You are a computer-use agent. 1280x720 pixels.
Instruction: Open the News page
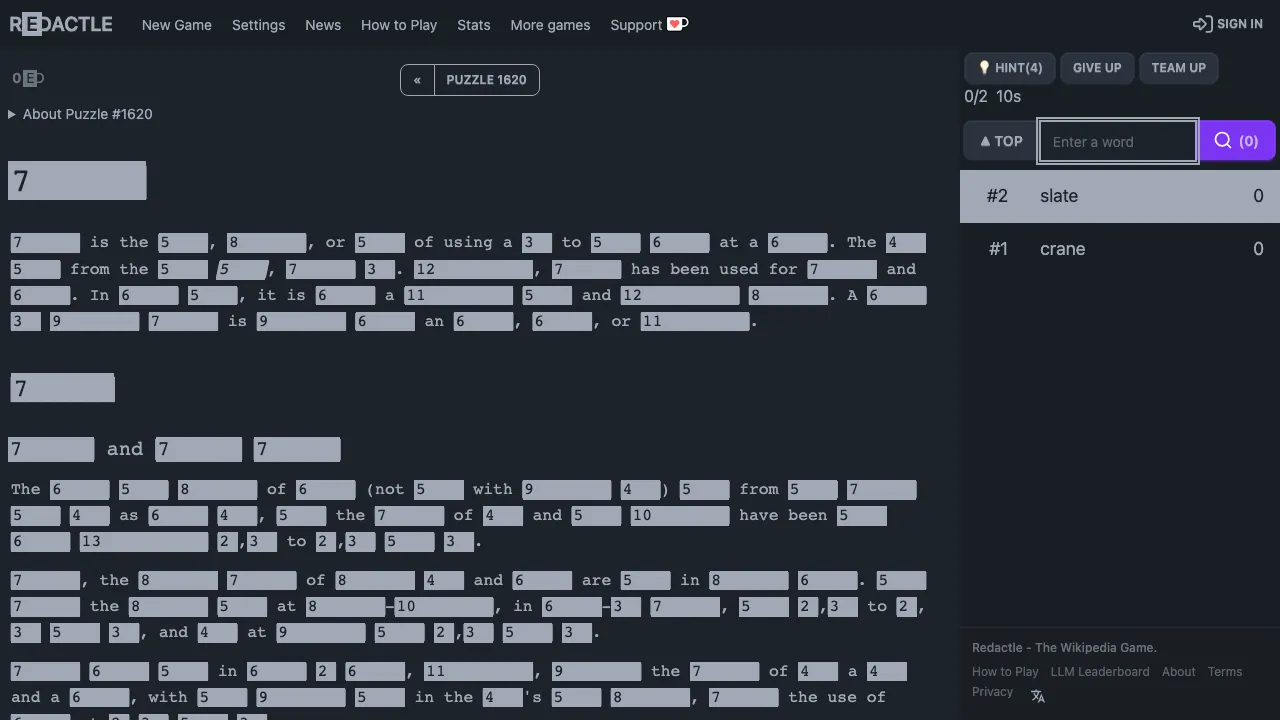point(323,25)
